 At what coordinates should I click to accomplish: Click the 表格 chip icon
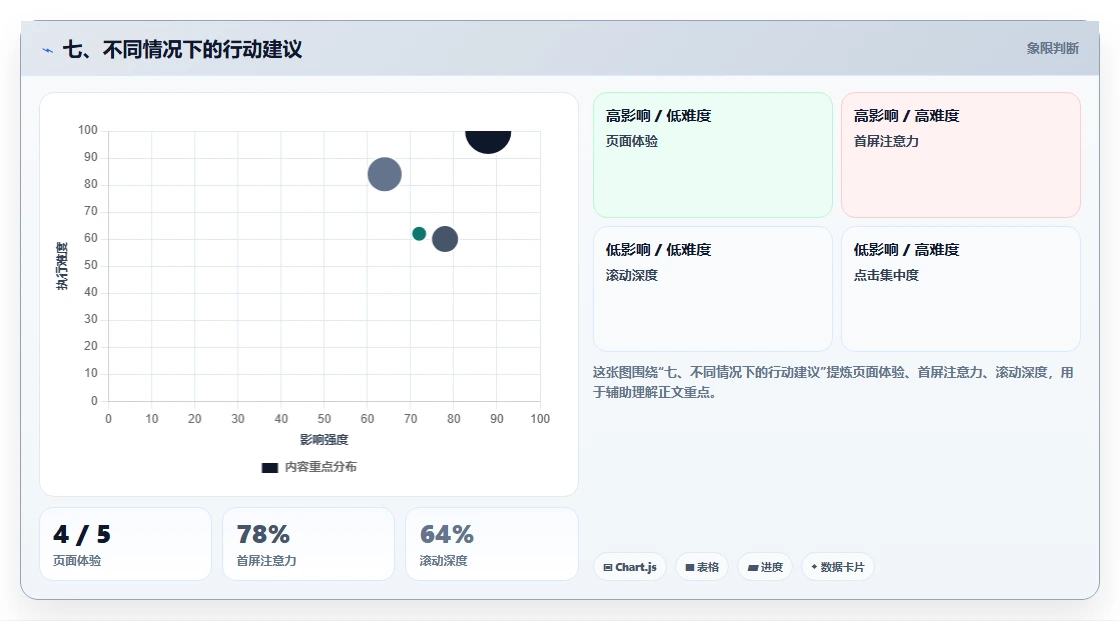690,567
